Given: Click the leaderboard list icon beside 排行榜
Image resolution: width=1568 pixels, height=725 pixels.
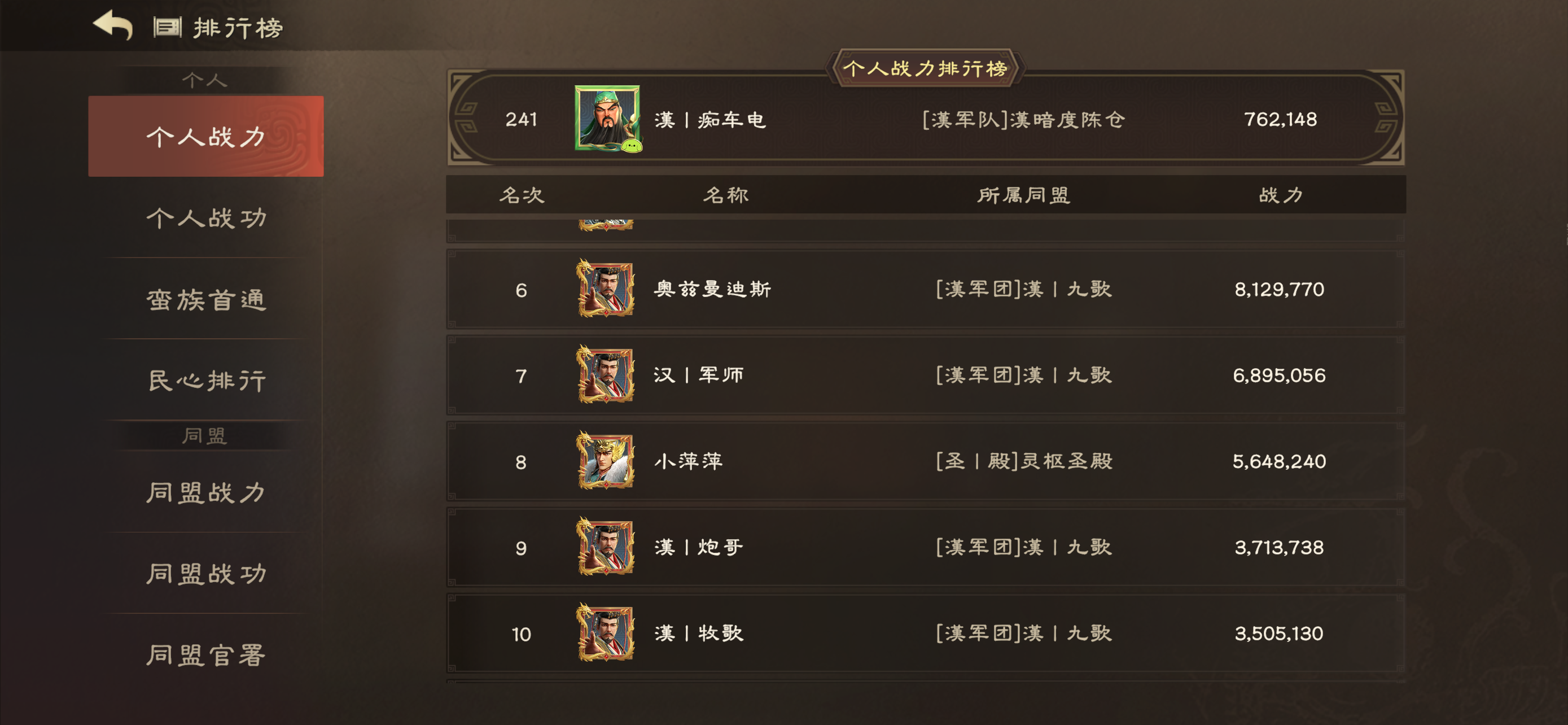Looking at the screenshot, I should pos(168,28).
